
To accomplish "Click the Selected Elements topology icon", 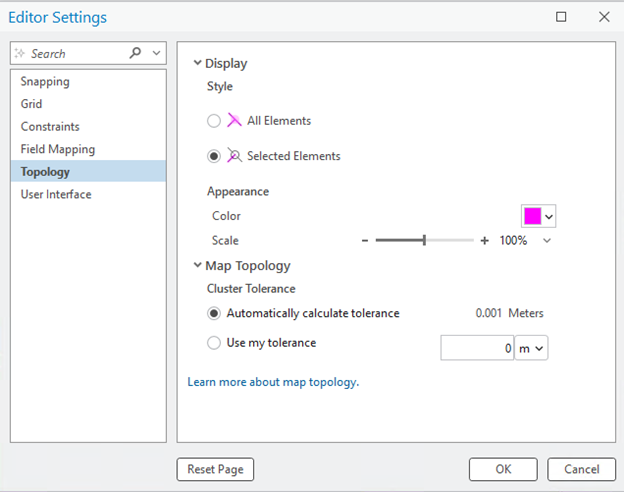I will 235,156.
